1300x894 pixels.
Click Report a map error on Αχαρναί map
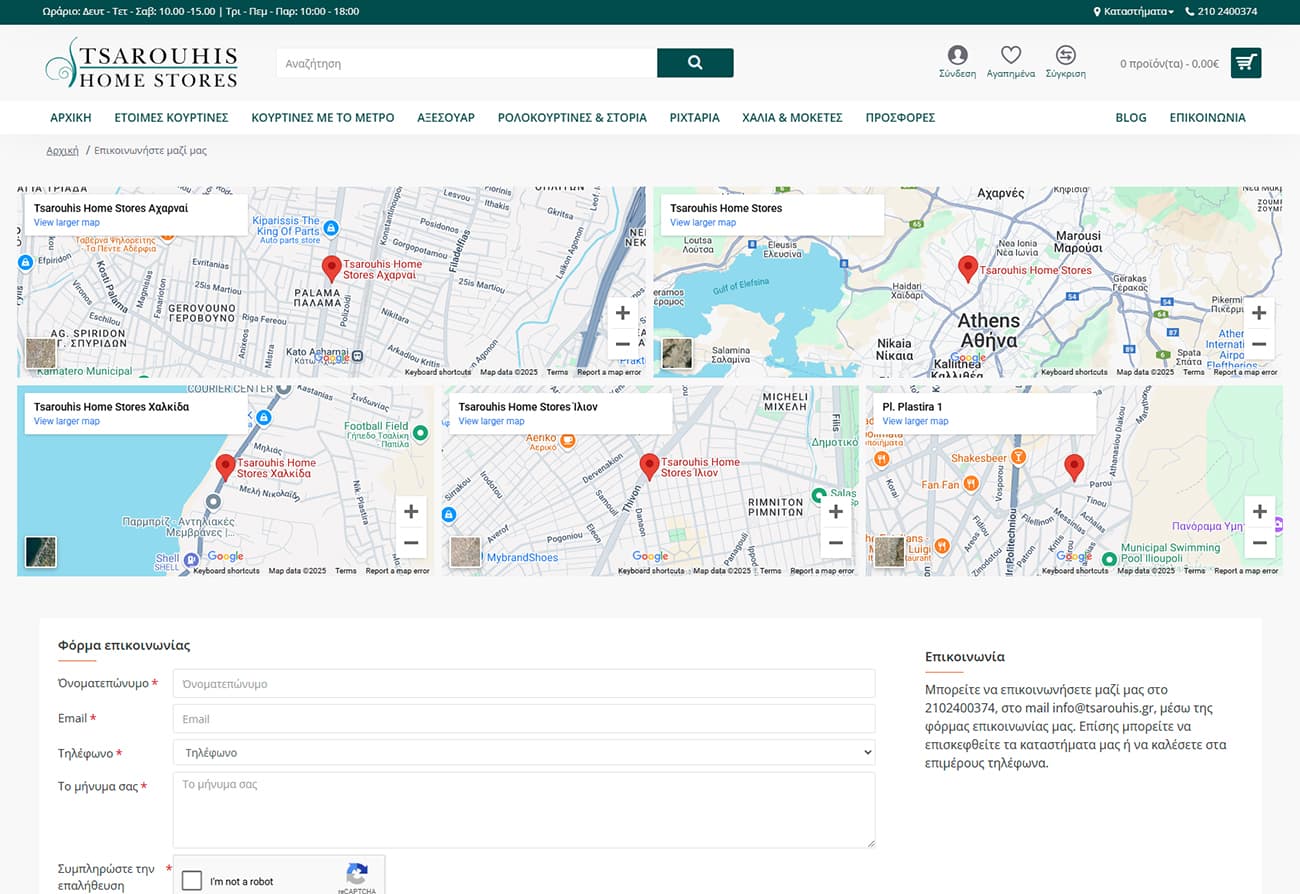(609, 372)
